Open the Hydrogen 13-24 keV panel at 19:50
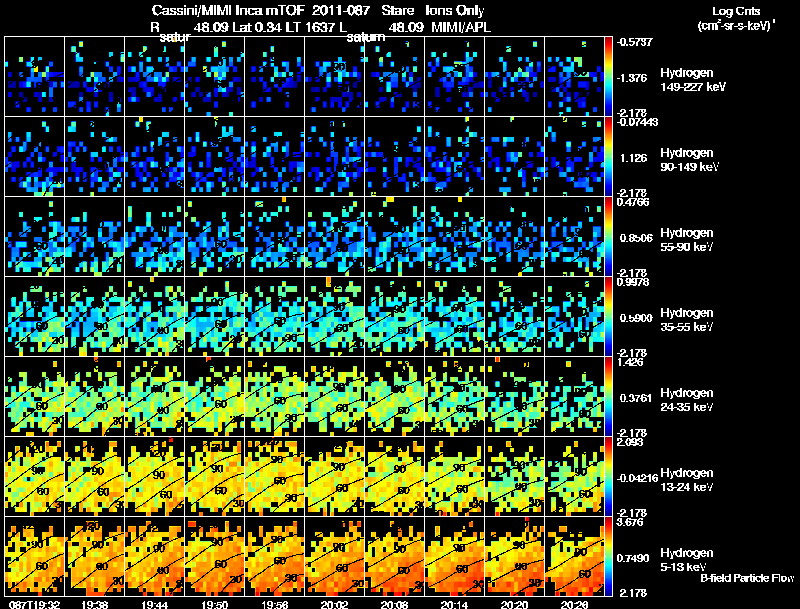 pos(215,476)
